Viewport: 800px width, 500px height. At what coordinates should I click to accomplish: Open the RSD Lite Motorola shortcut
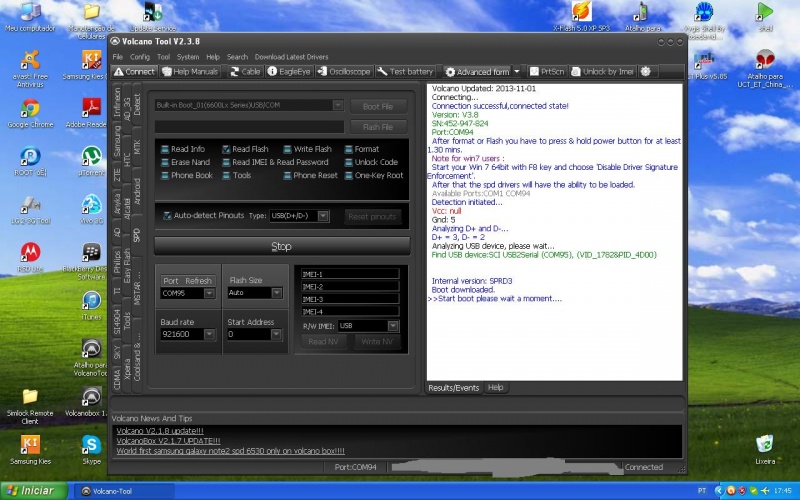point(31,257)
